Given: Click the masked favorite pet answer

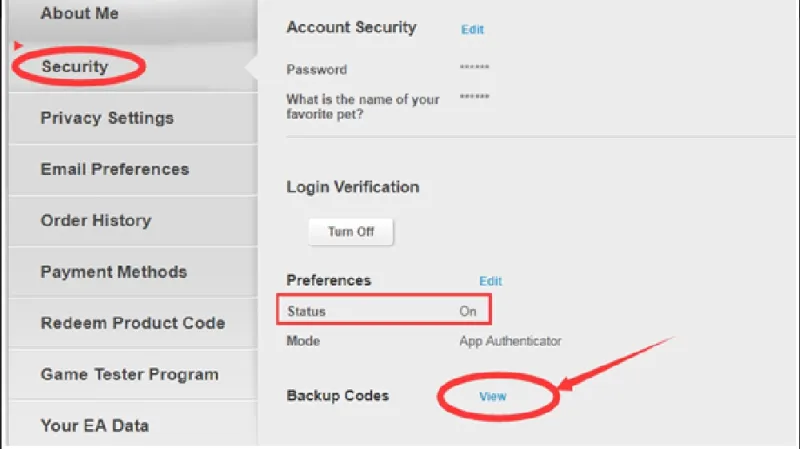Looking at the screenshot, I should coord(474,97).
